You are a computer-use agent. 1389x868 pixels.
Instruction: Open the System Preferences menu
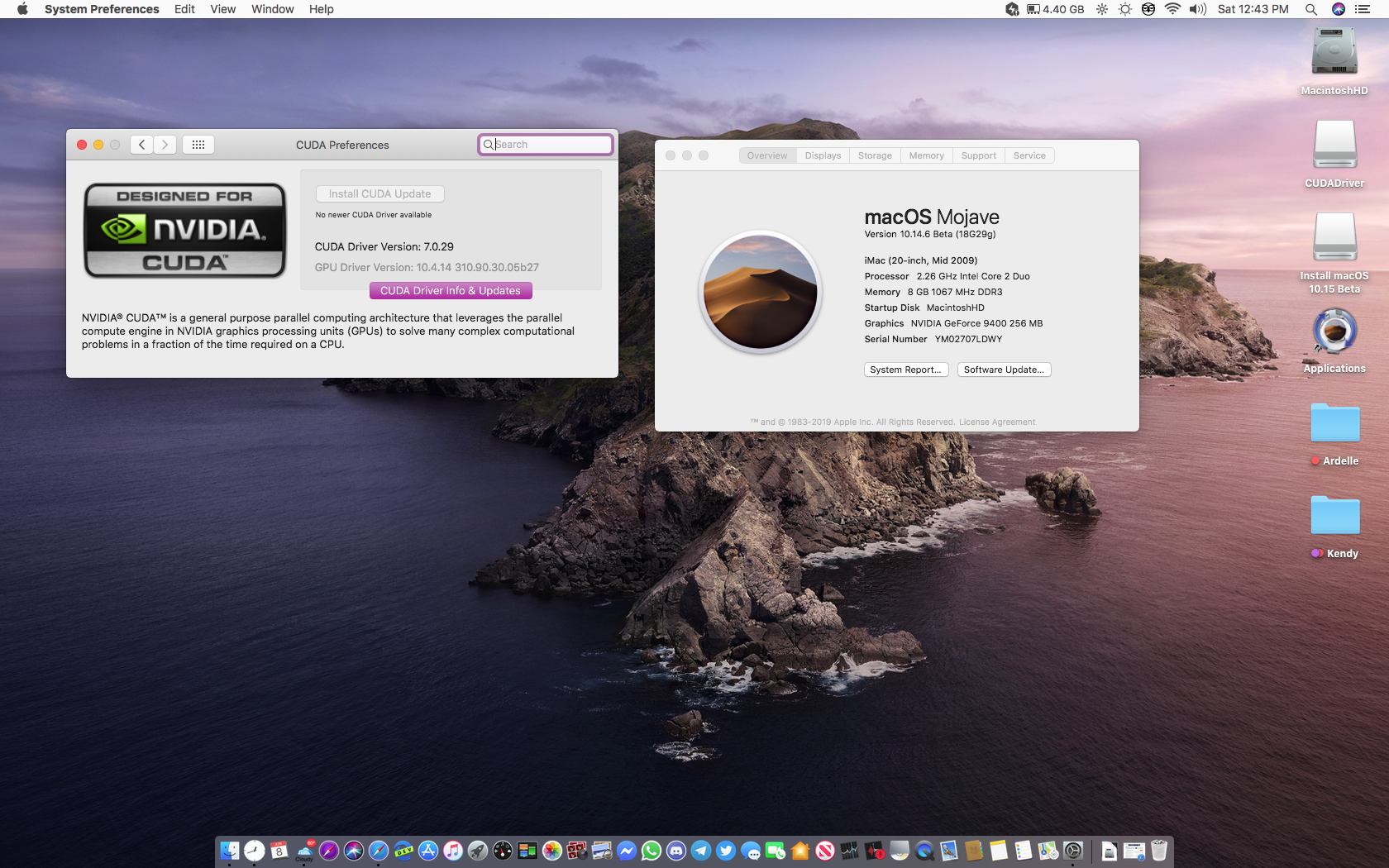pos(102,9)
